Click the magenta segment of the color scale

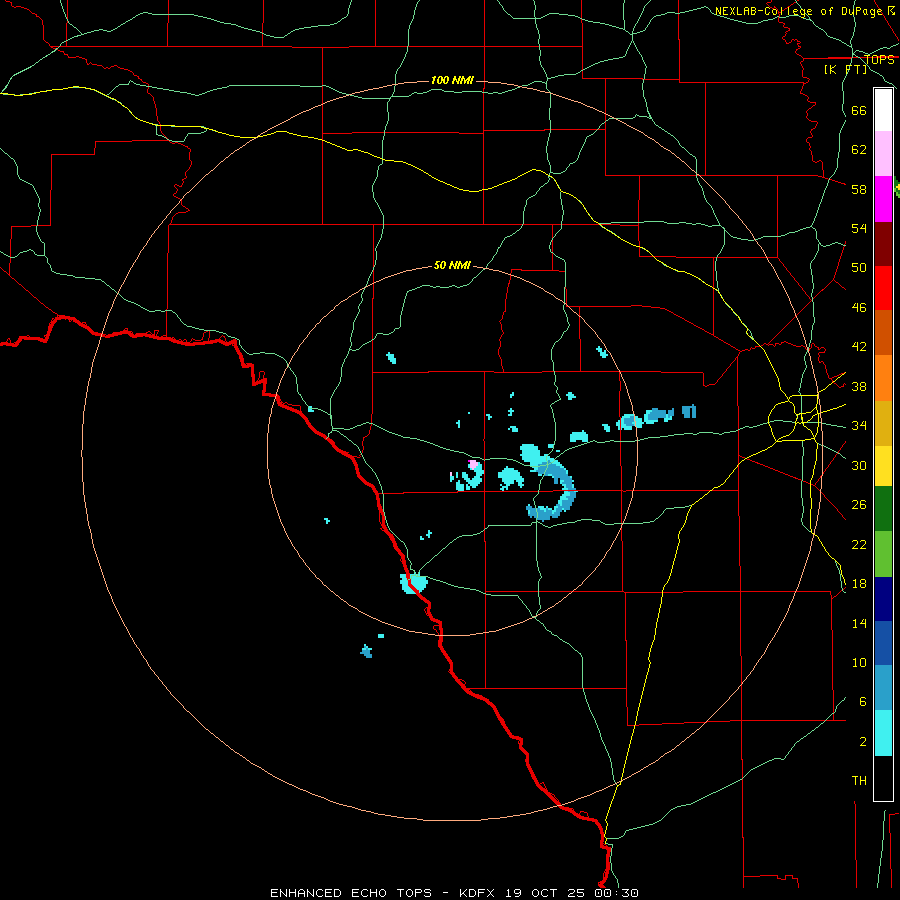point(883,199)
